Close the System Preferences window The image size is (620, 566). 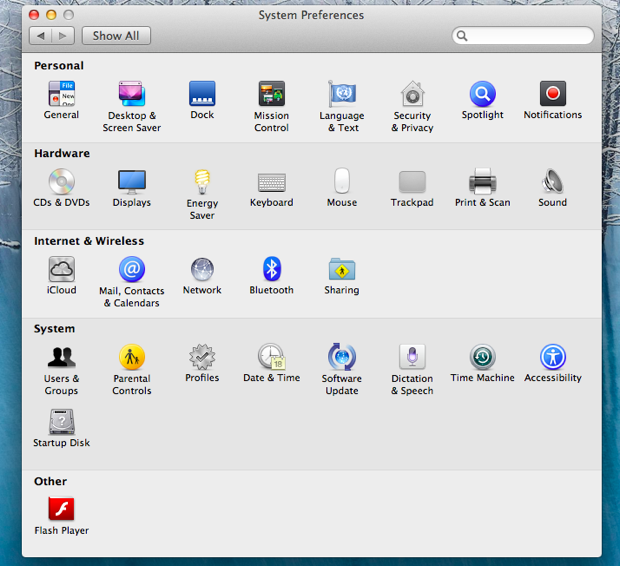(x=34, y=15)
